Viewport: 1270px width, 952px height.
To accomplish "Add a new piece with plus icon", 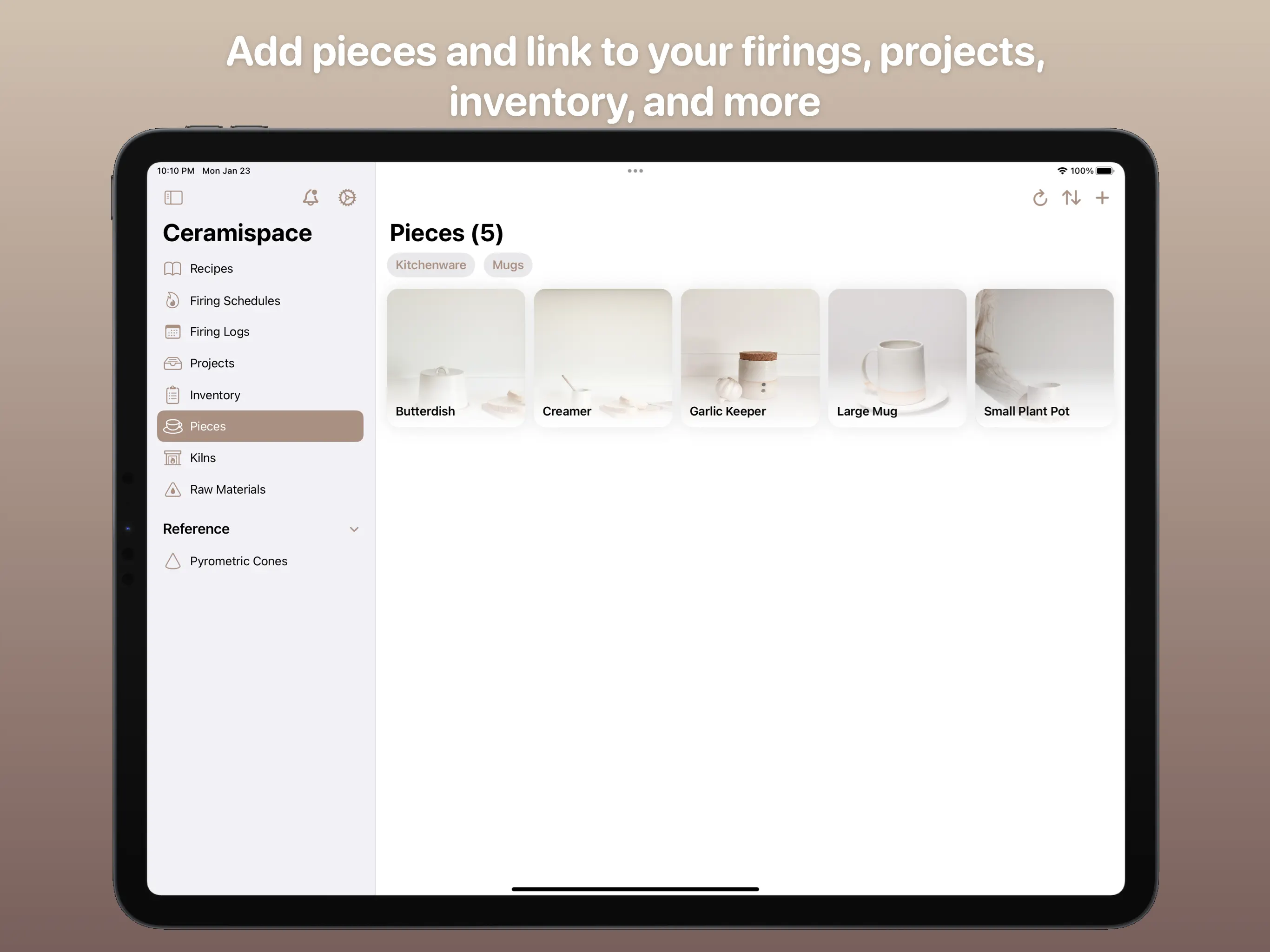I will pos(1102,198).
